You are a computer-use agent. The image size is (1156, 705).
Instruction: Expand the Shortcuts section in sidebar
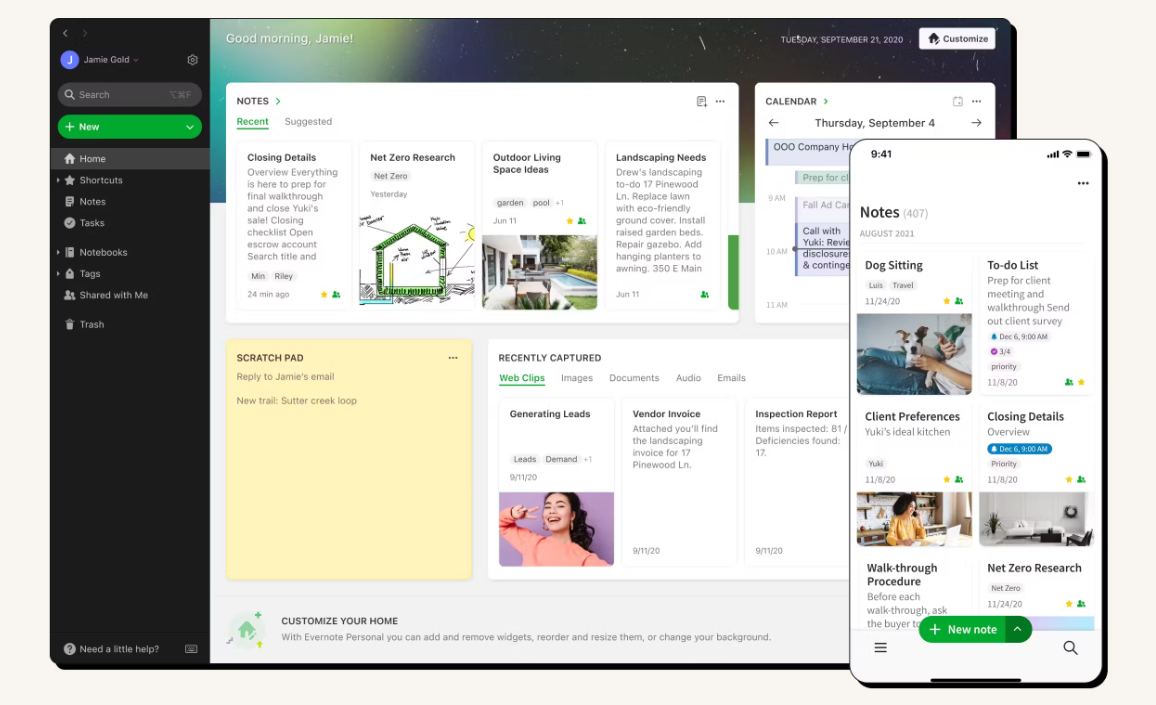[58, 181]
